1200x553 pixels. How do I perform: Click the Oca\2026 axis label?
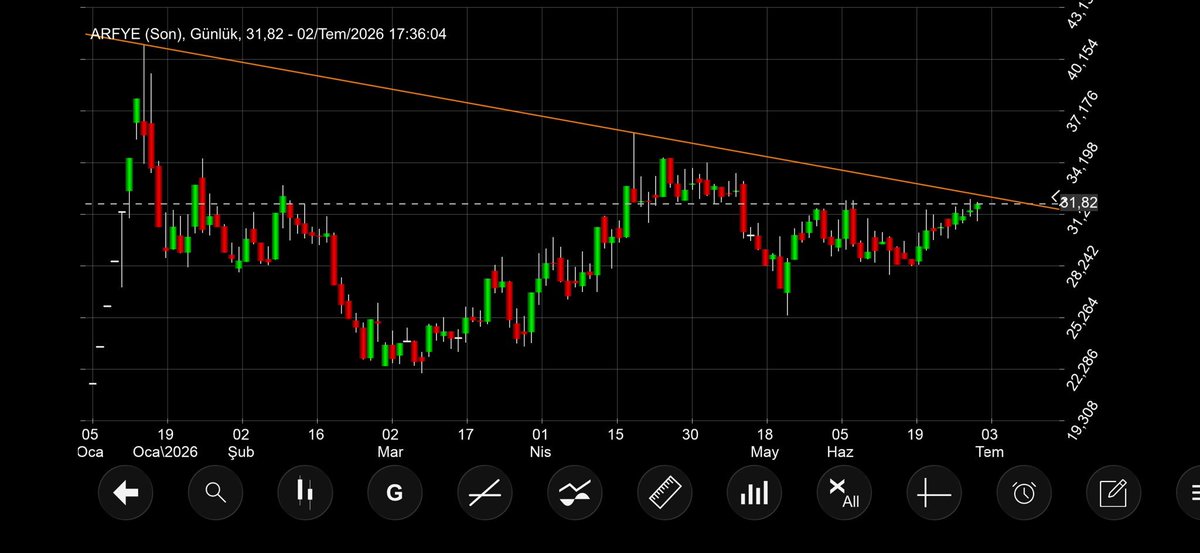pos(166,452)
